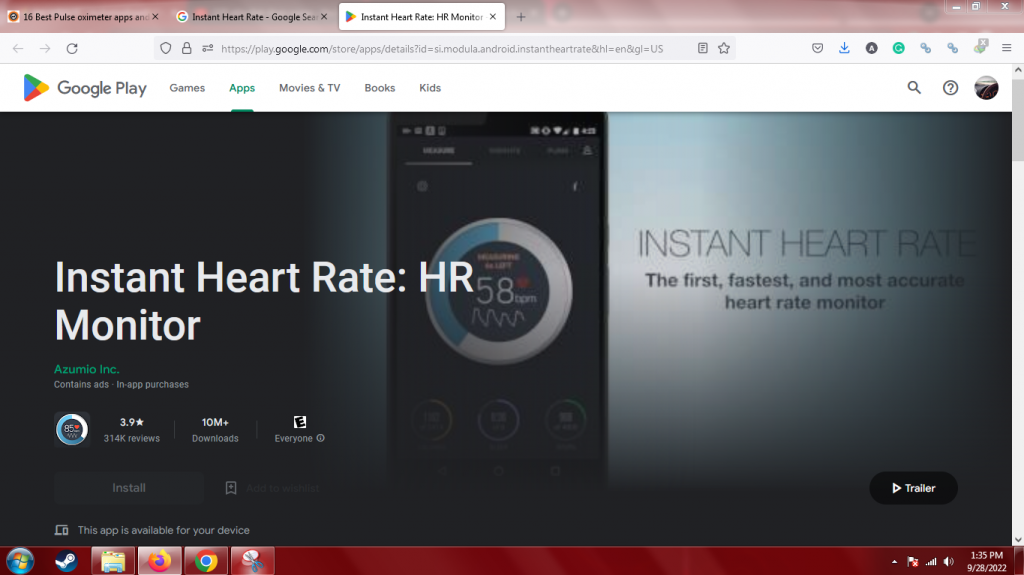Click the Google Play search icon
This screenshot has width=1024, height=575.
point(914,88)
